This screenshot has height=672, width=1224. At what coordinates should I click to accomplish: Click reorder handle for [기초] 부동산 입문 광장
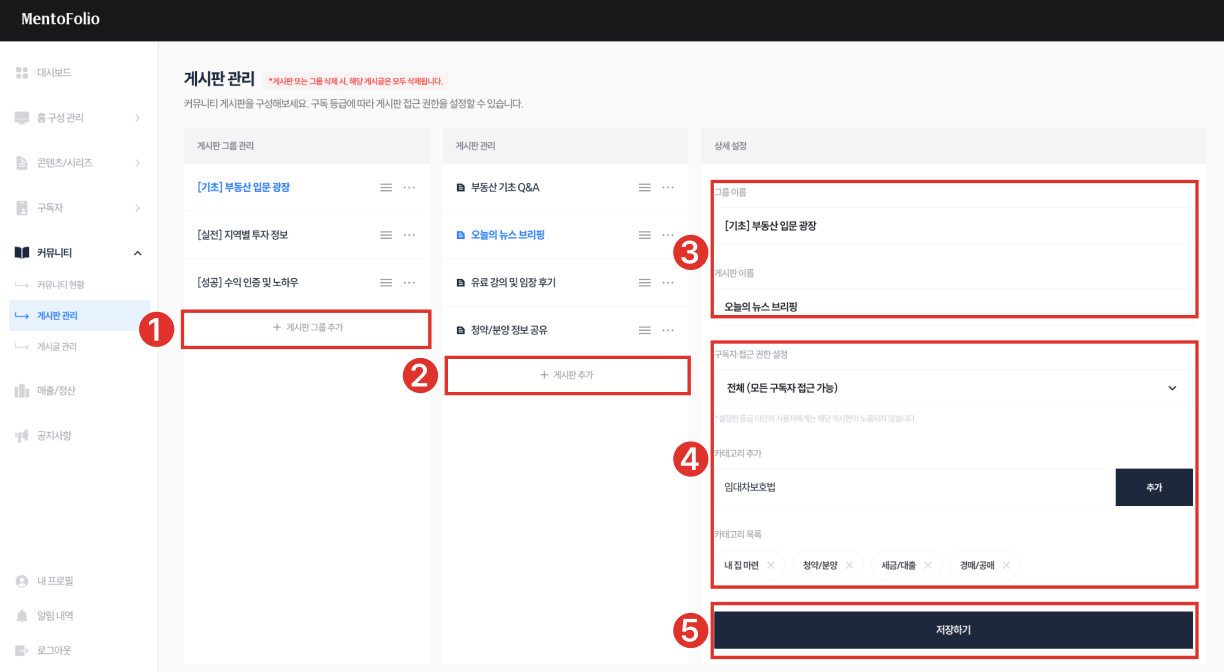pyautogui.click(x=385, y=187)
